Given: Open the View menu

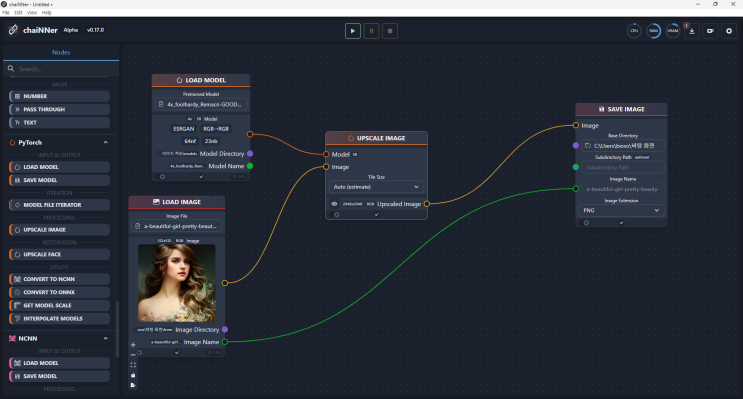Looking at the screenshot, I should [x=32, y=13].
